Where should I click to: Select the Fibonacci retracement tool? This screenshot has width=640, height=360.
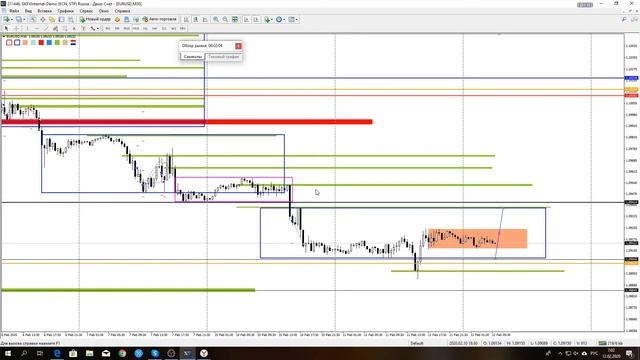pyautogui.click(x=65, y=28)
